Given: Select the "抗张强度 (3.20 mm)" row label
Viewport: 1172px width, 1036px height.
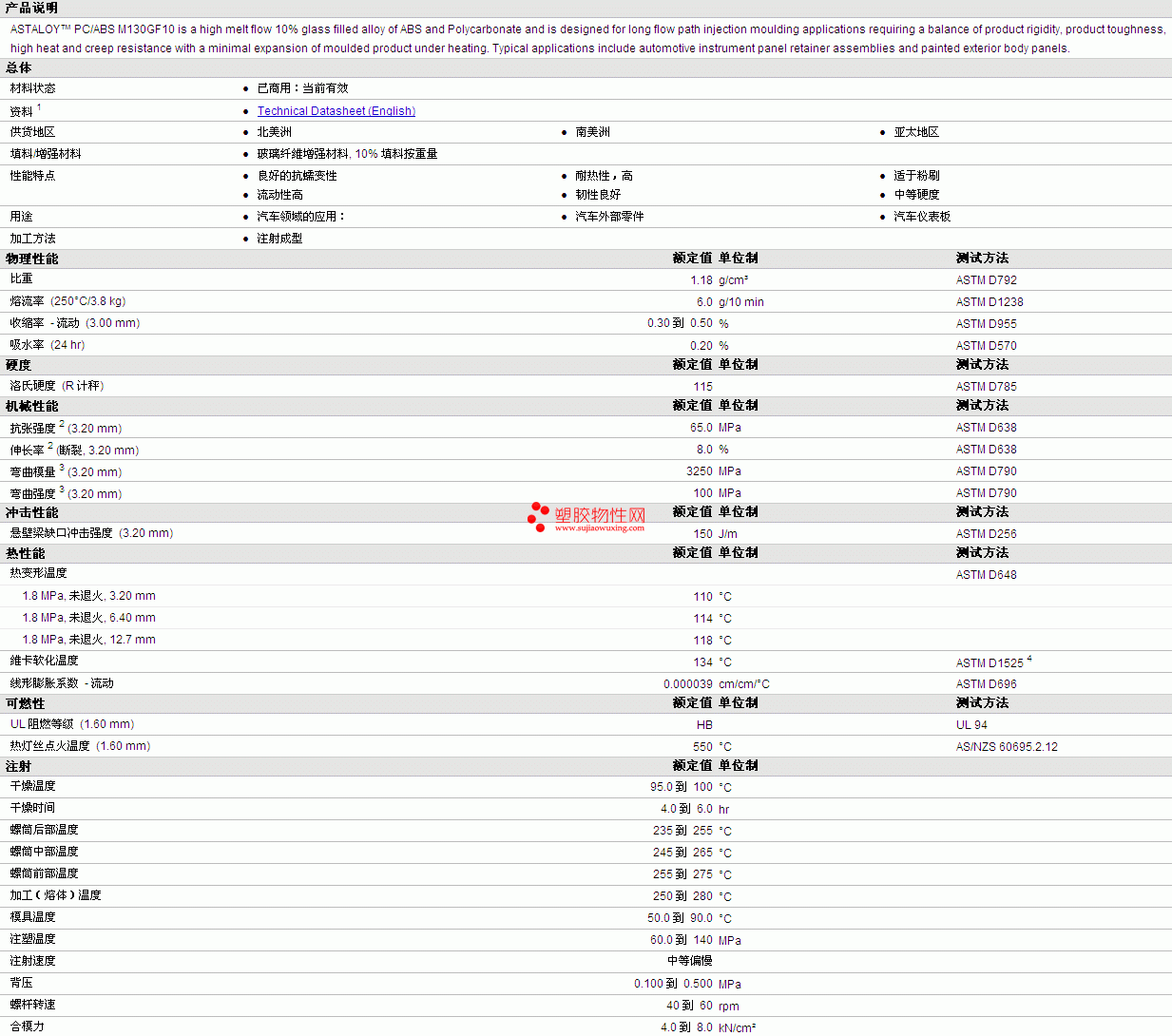Looking at the screenshot, I should click(67, 428).
